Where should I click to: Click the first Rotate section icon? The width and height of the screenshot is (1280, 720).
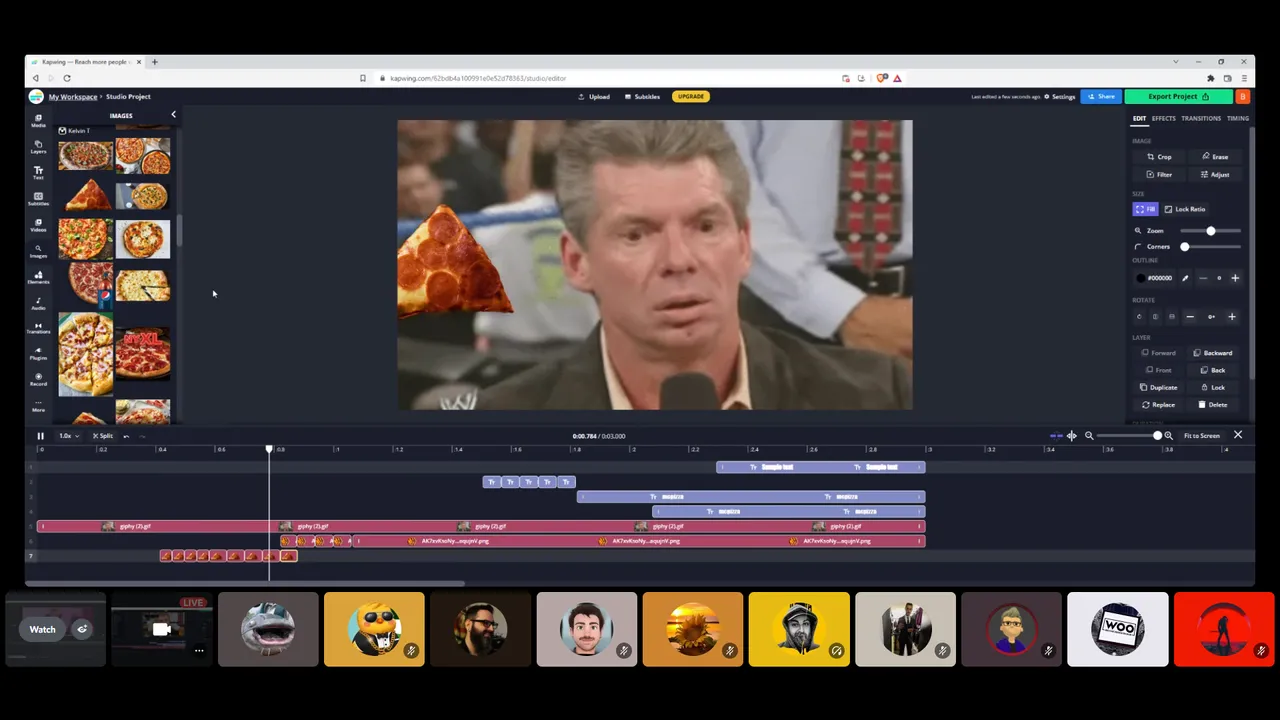tap(1139, 317)
